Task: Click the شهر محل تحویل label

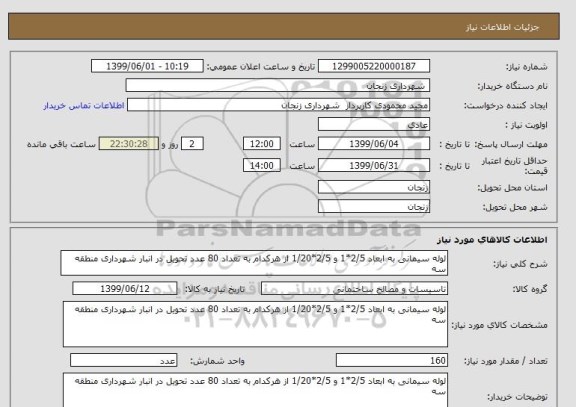Action: click(x=515, y=207)
